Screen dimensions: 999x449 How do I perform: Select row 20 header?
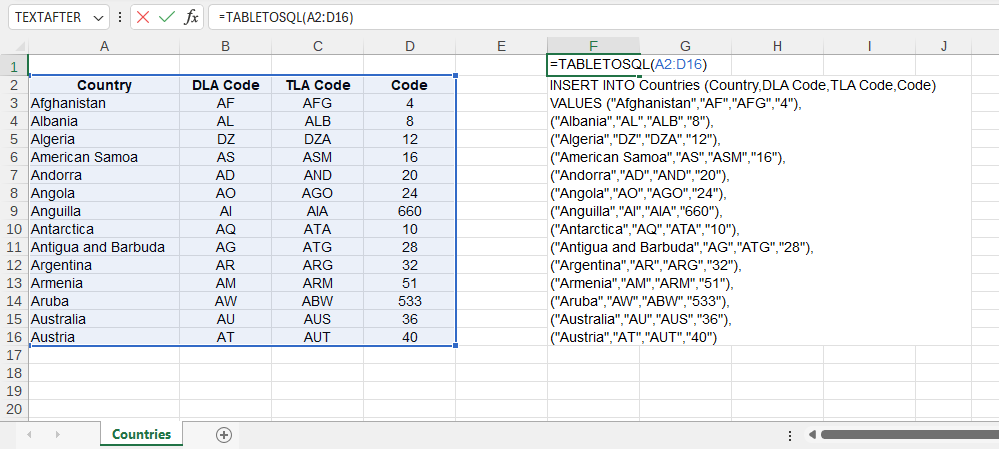(x=14, y=409)
